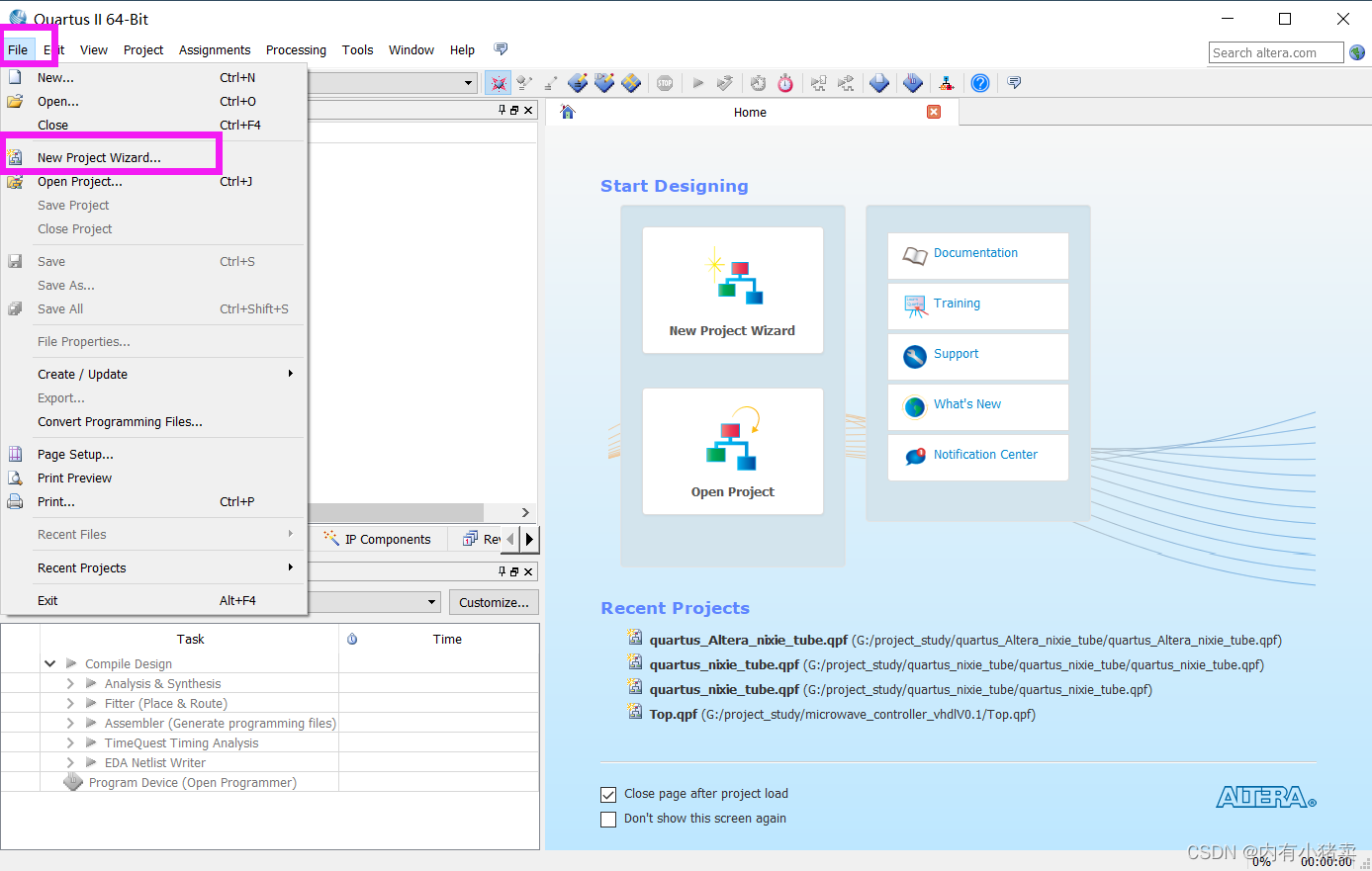Expand the Fitter (Place & Route) task

70,703
